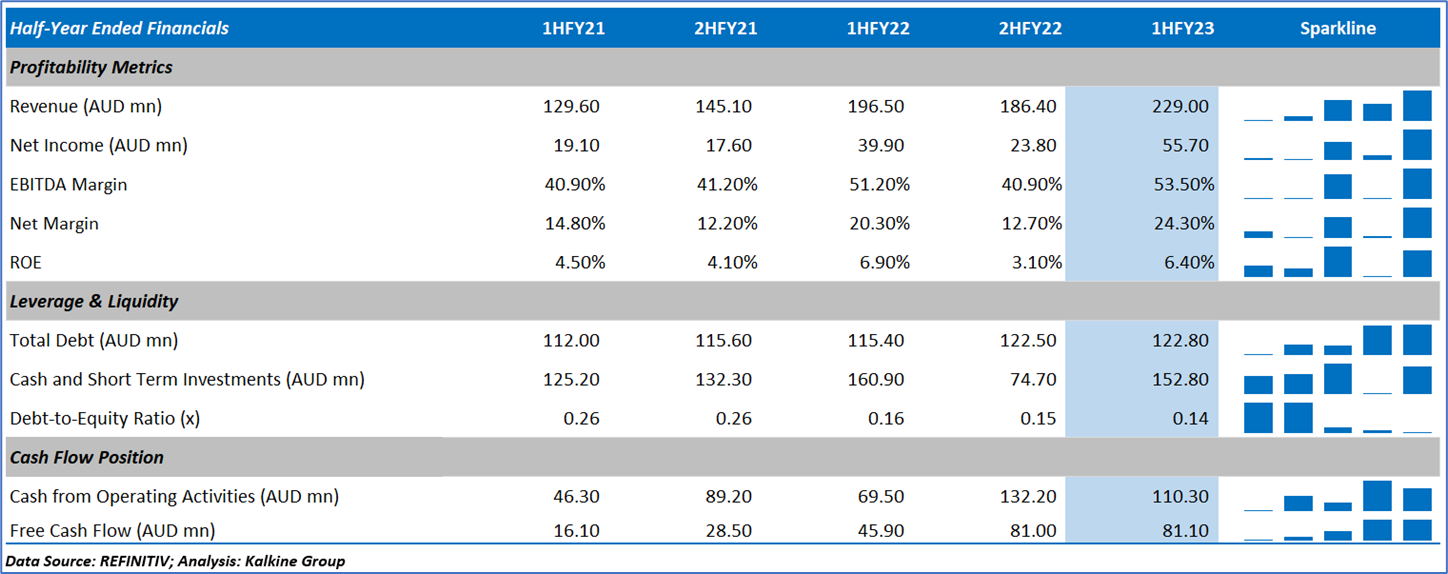Click the Revenue sparkline chart

(x=1337, y=106)
